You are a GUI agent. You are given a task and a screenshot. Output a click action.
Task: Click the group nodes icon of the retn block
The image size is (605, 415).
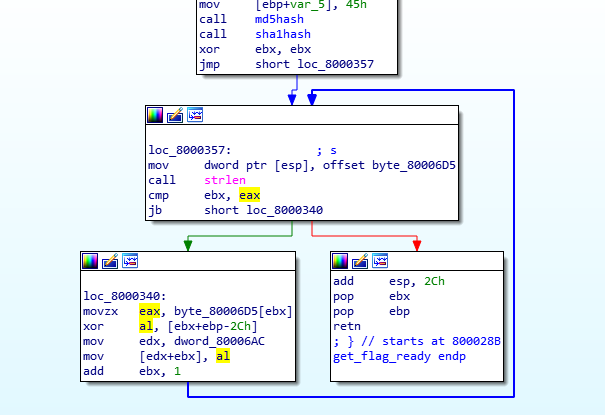coord(380,261)
